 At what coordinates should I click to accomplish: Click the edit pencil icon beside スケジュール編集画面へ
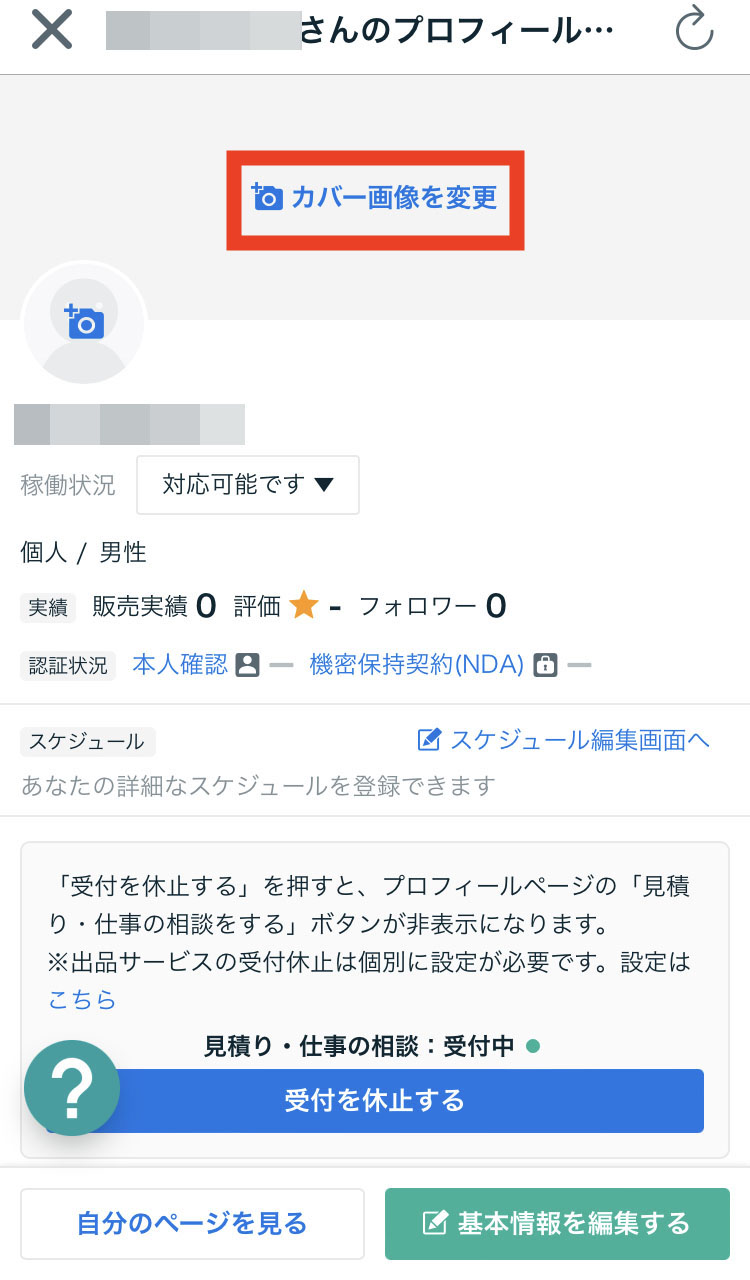tap(429, 740)
